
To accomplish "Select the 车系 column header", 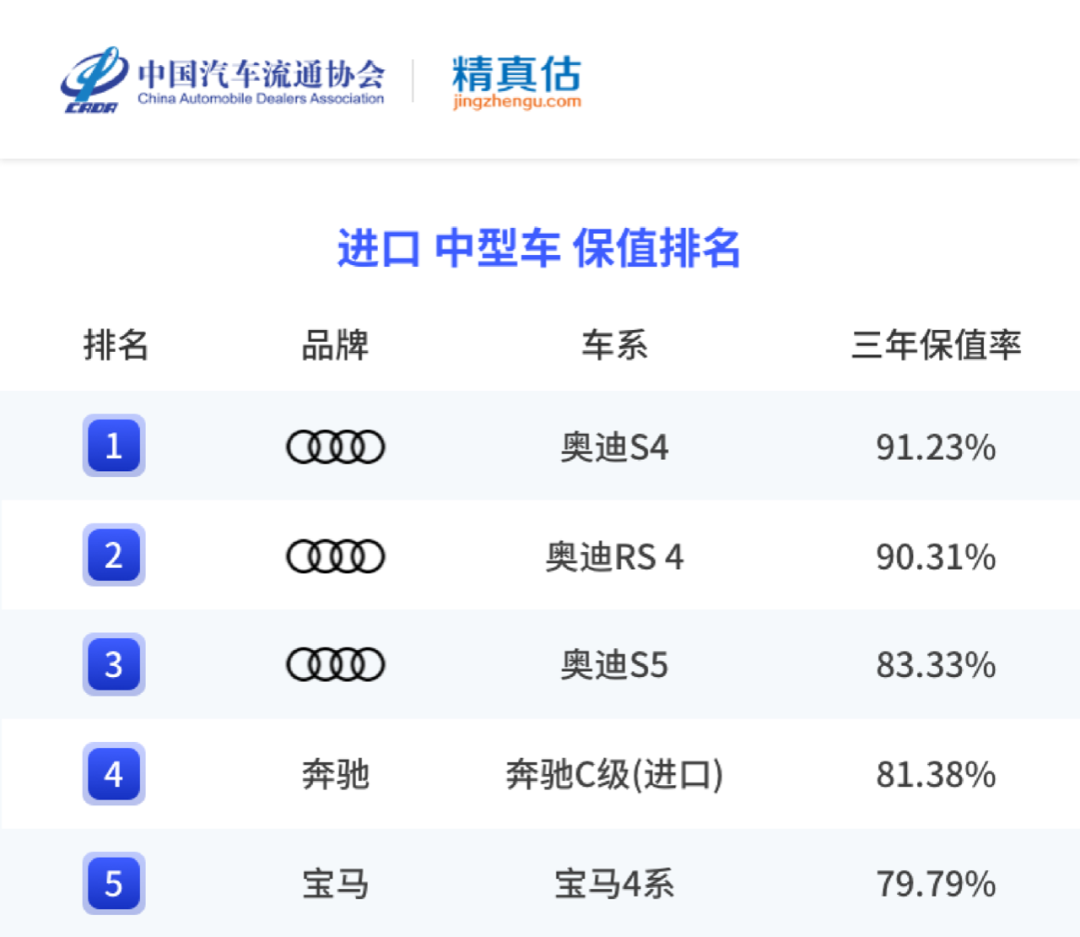I will 614,345.
